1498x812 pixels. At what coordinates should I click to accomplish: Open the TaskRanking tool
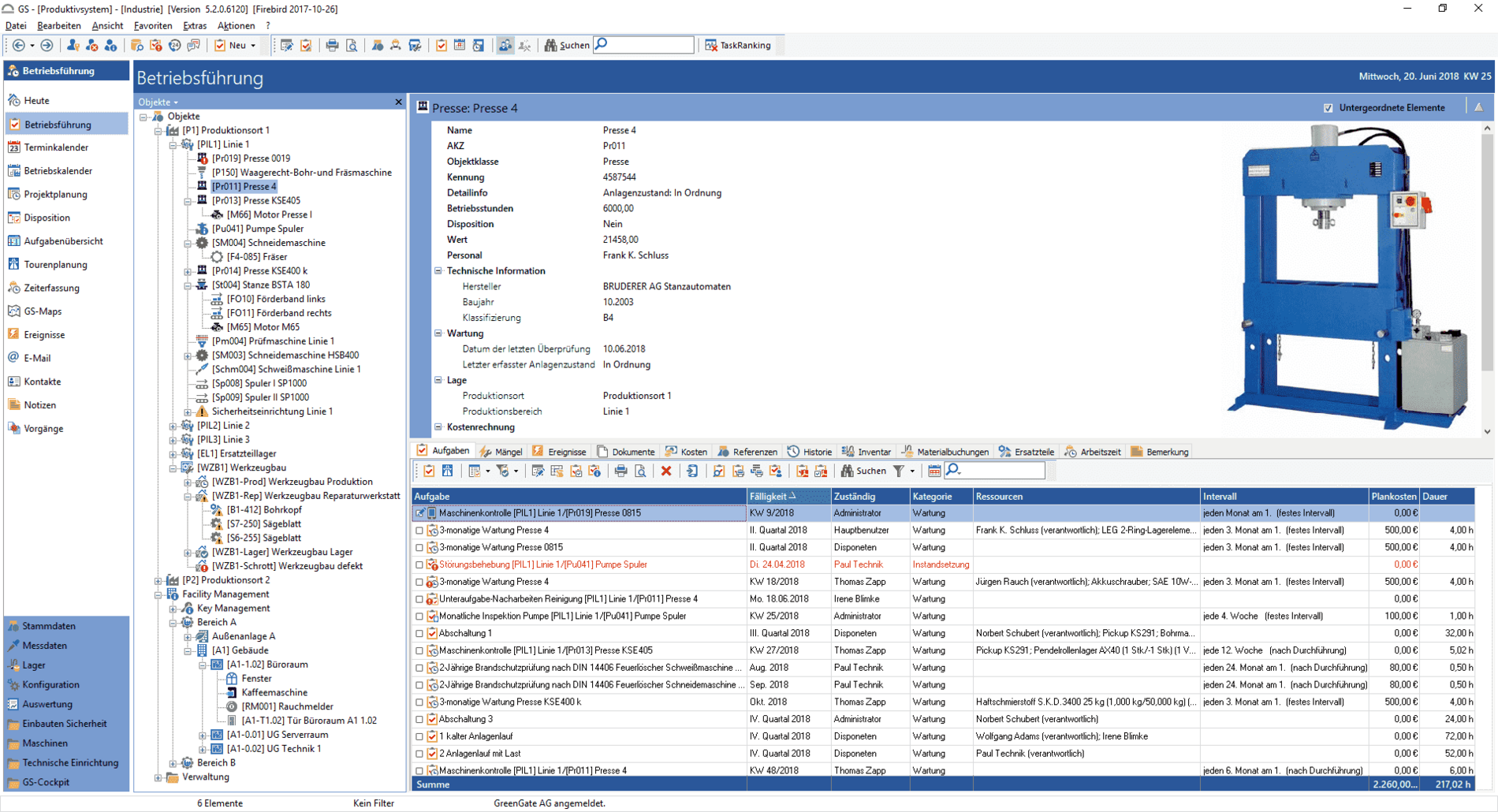pyautogui.click(x=738, y=46)
